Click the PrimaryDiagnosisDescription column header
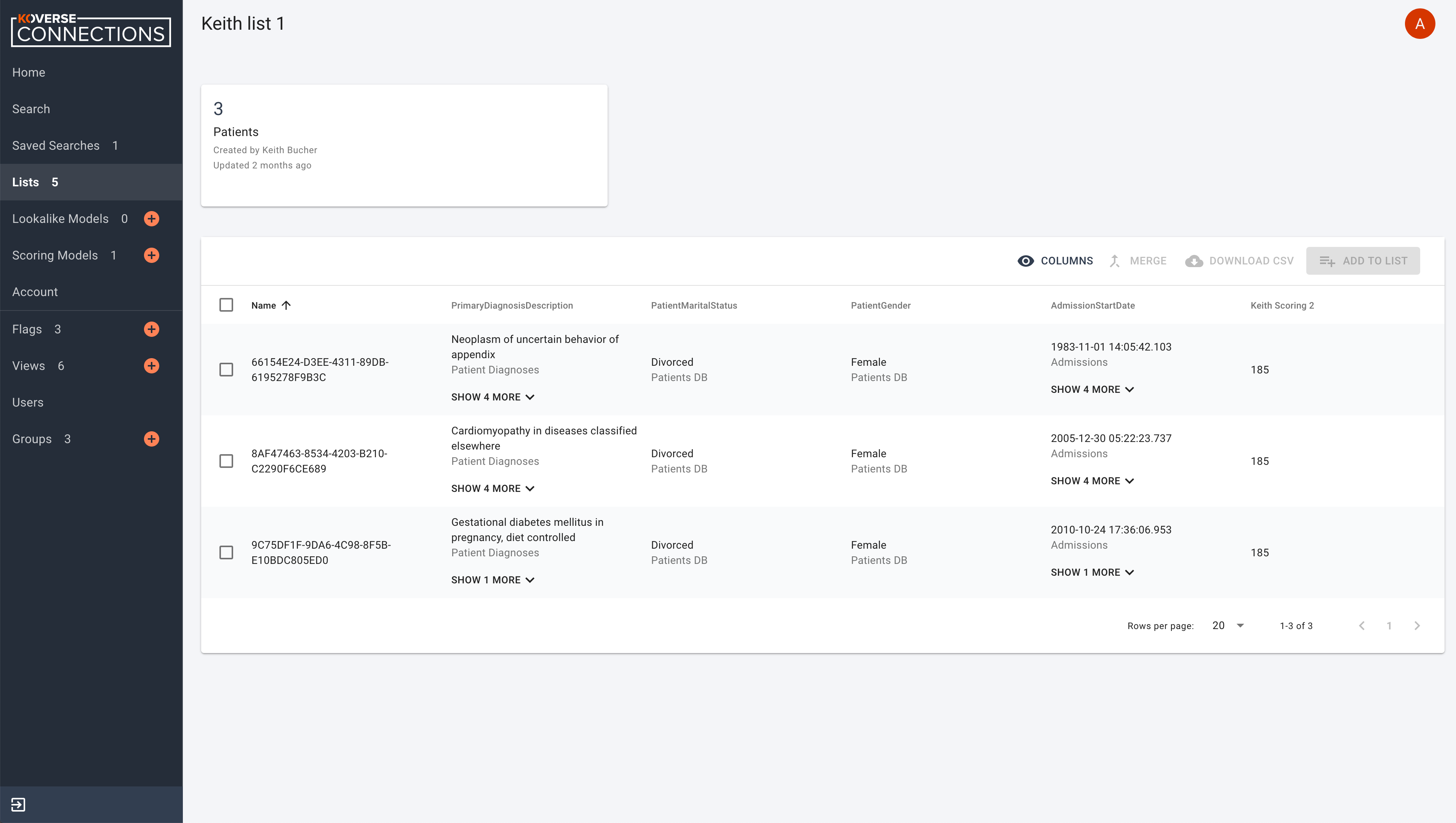 click(x=512, y=306)
